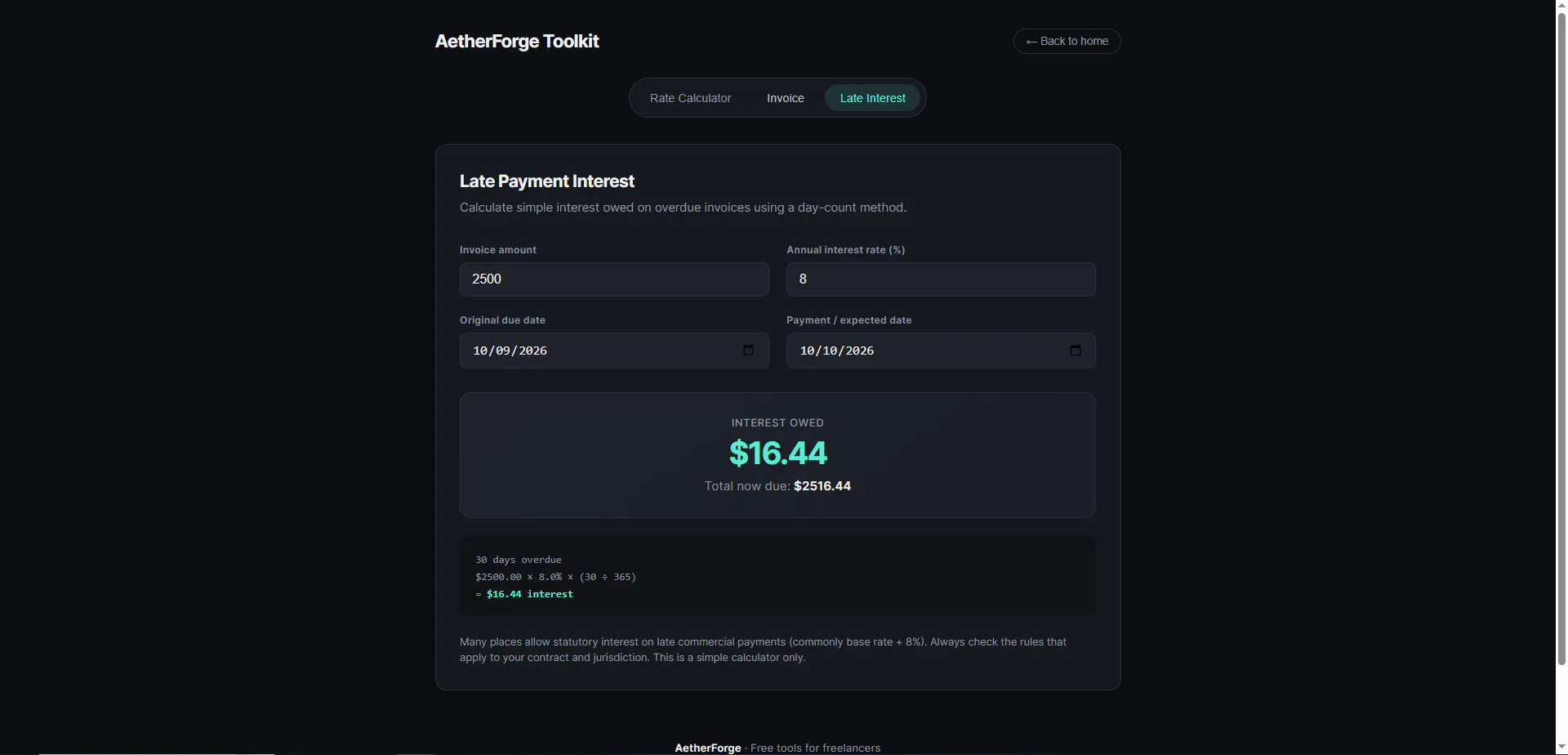This screenshot has height=755, width=1568.
Task: Click the statutory interest disclaimer paragraph
Action: [x=763, y=650]
